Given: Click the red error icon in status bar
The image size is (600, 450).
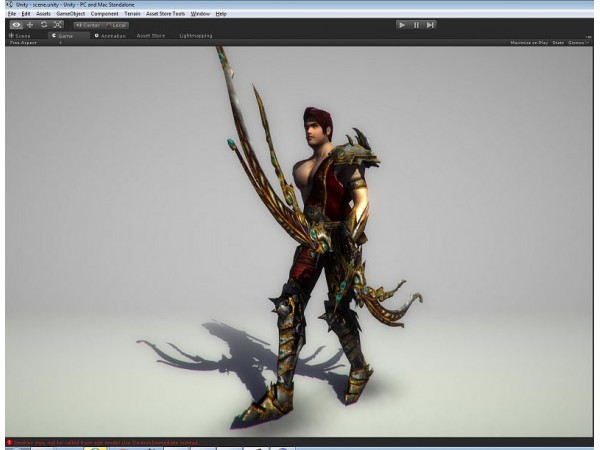Looking at the screenshot, I should pyautogui.click(x=9, y=443).
